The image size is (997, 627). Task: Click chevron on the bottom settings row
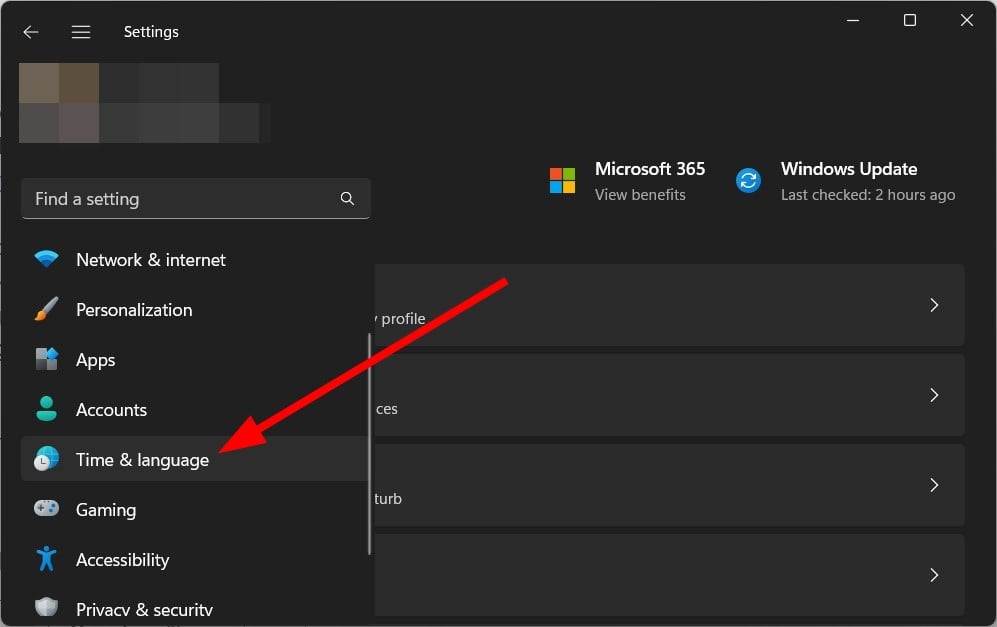pos(934,575)
